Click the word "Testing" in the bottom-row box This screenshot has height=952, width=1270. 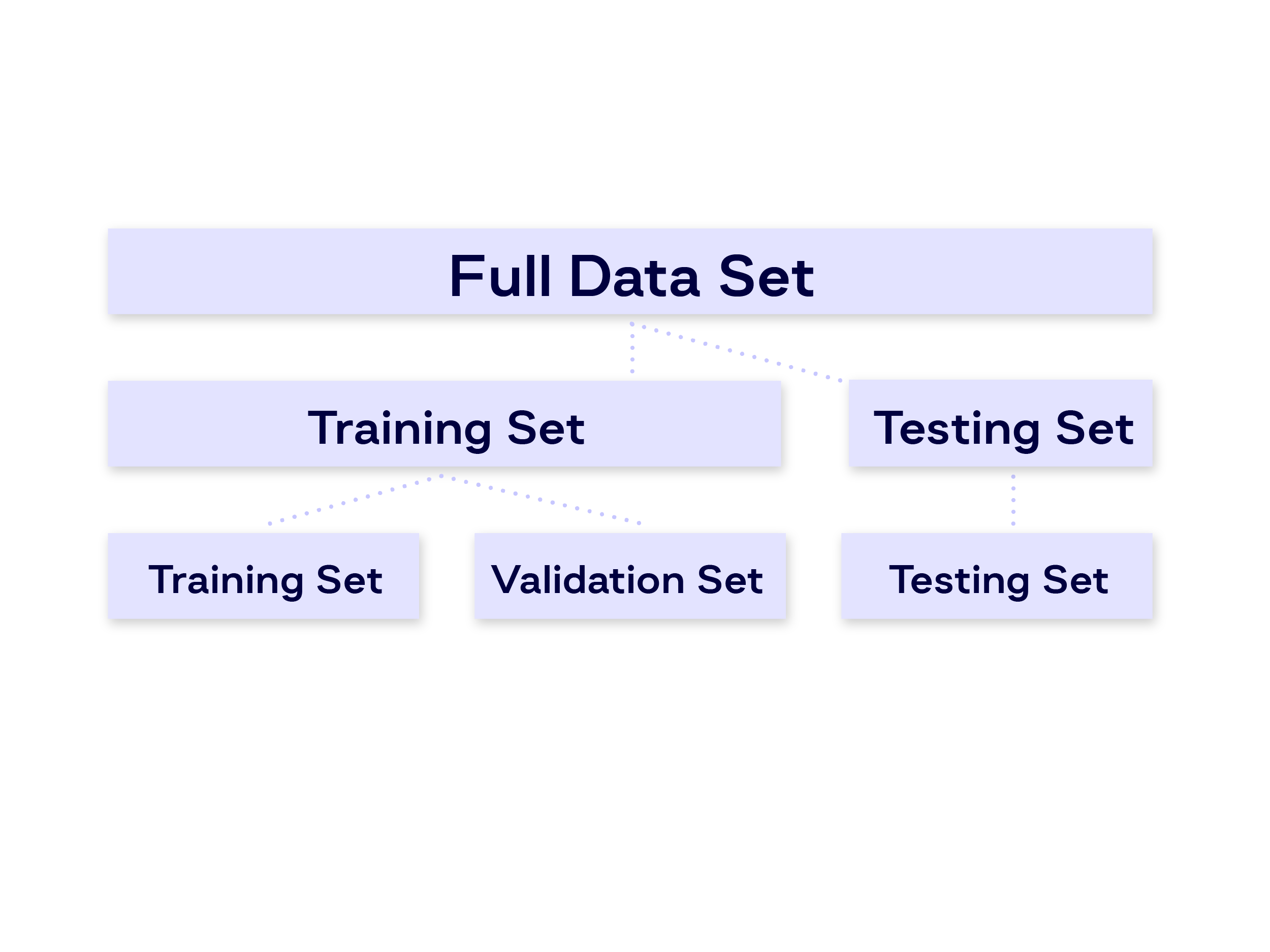pos(959,581)
